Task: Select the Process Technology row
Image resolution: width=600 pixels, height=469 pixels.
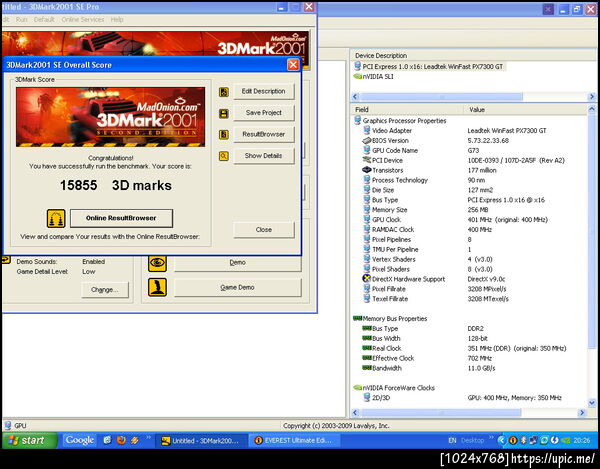Action: click(473, 180)
